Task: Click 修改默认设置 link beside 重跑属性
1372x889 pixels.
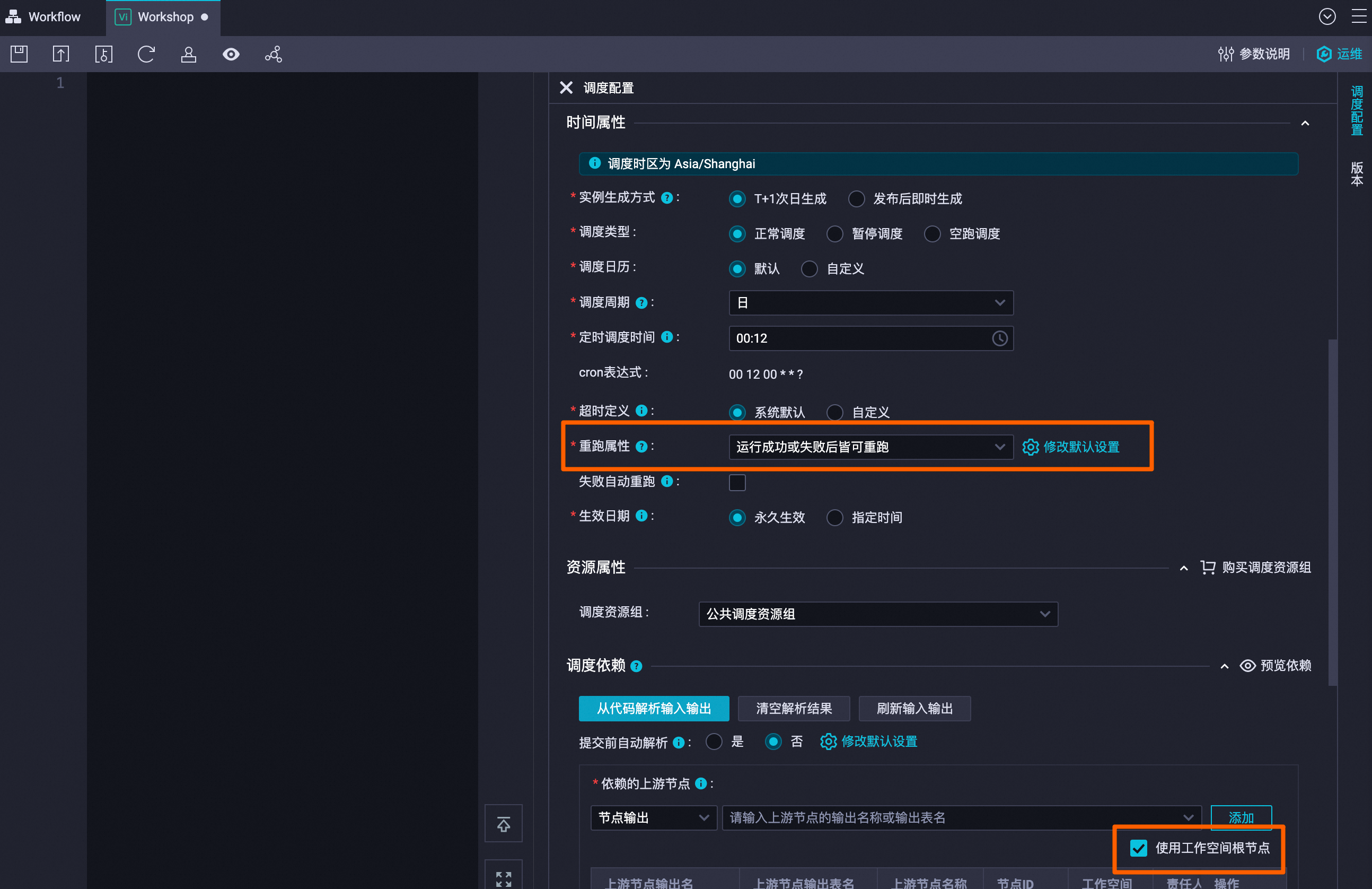Action: [x=1070, y=447]
